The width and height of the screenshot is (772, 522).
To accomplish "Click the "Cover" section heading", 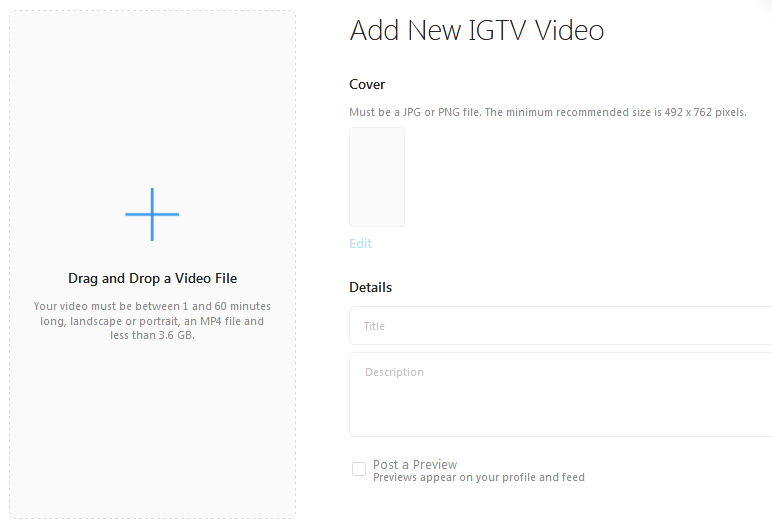I will 367,84.
